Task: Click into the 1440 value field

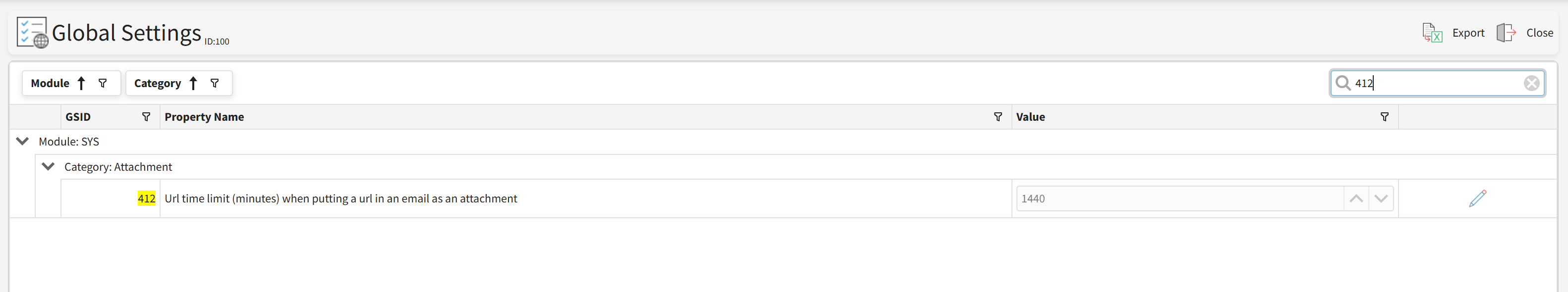Action: (x=1178, y=198)
